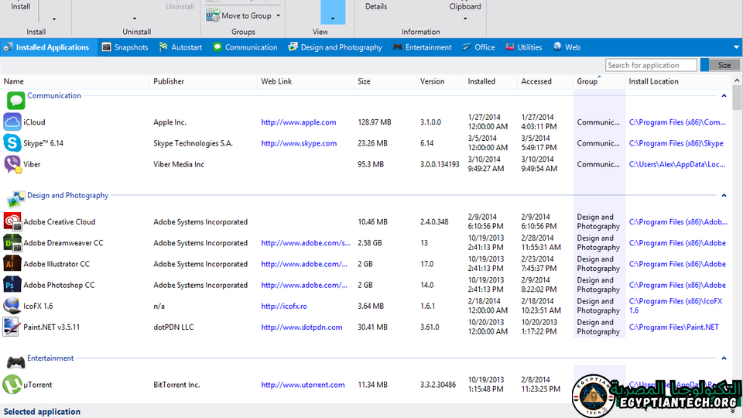
Task: Collapse the Communication group
Action: tap(724, 96)
